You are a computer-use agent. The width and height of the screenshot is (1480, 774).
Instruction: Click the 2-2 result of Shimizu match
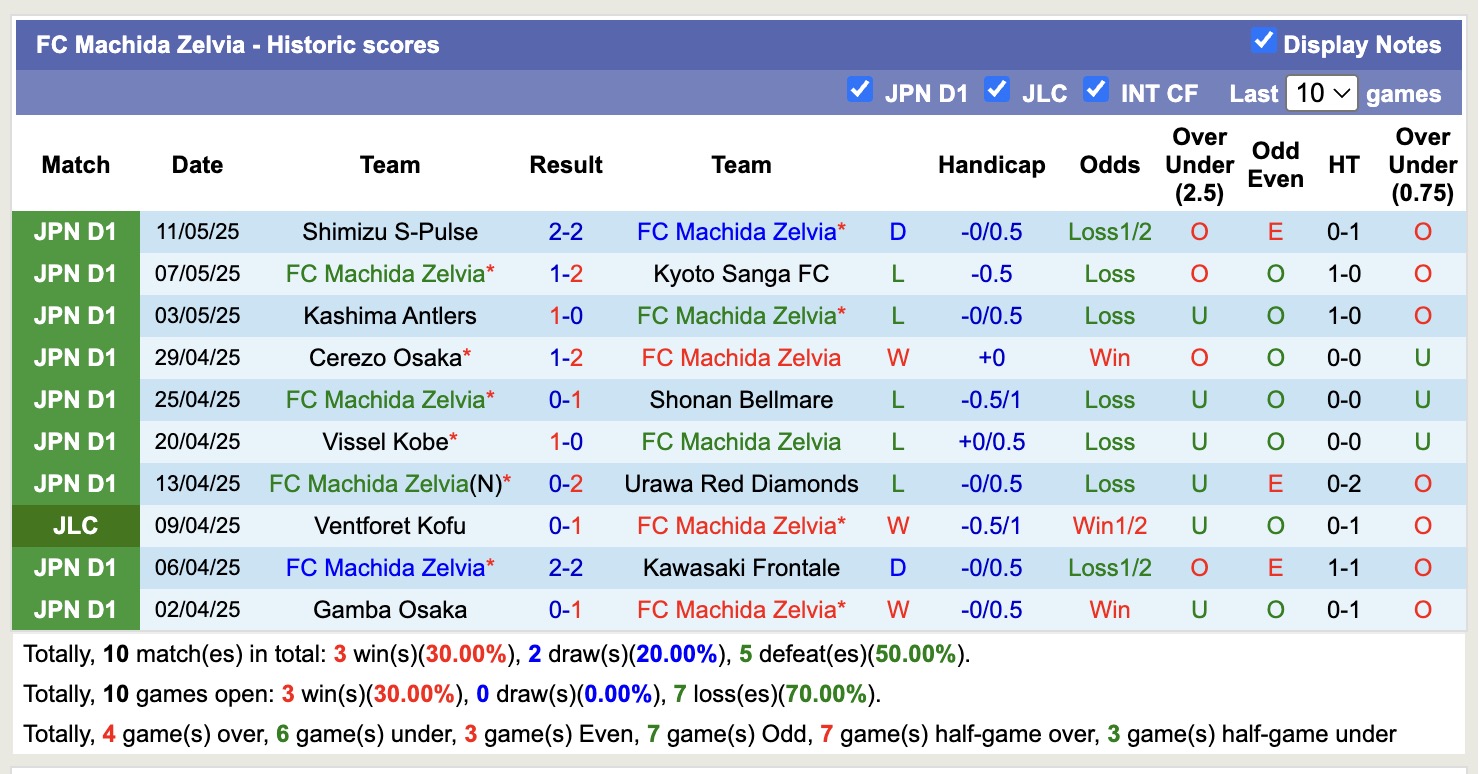pyautogui.click(x=566, y=231)
